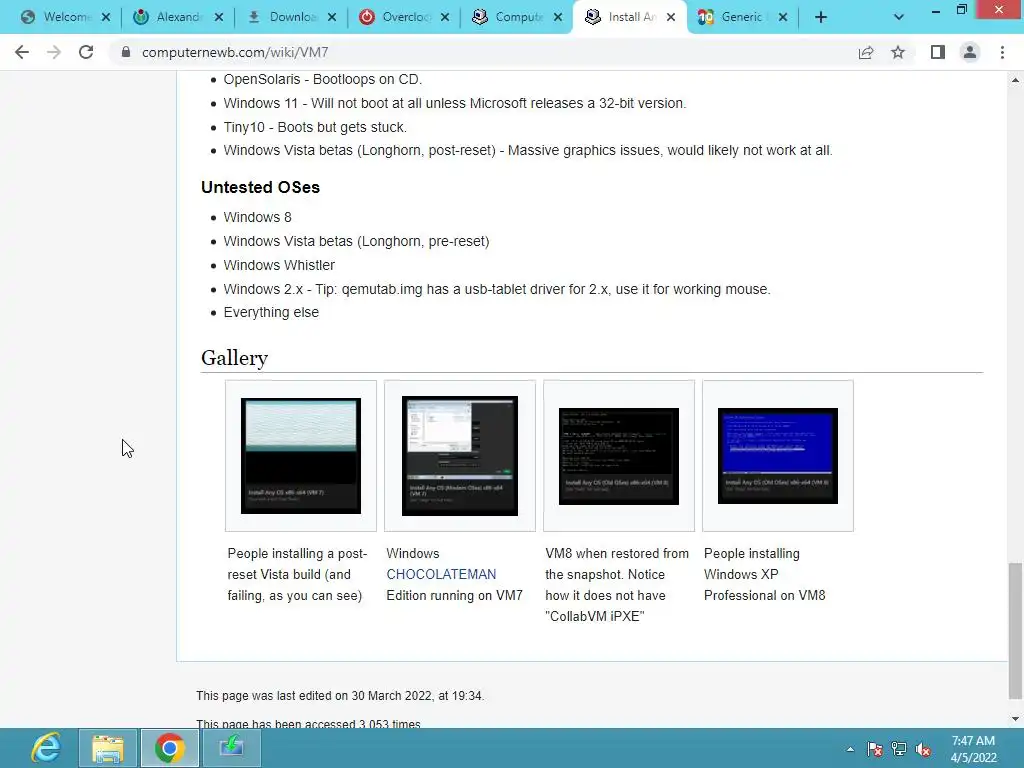The width and height of the screenshot is (1024, 768).
Task: Open a new browser tab
Action: (821, 18)
